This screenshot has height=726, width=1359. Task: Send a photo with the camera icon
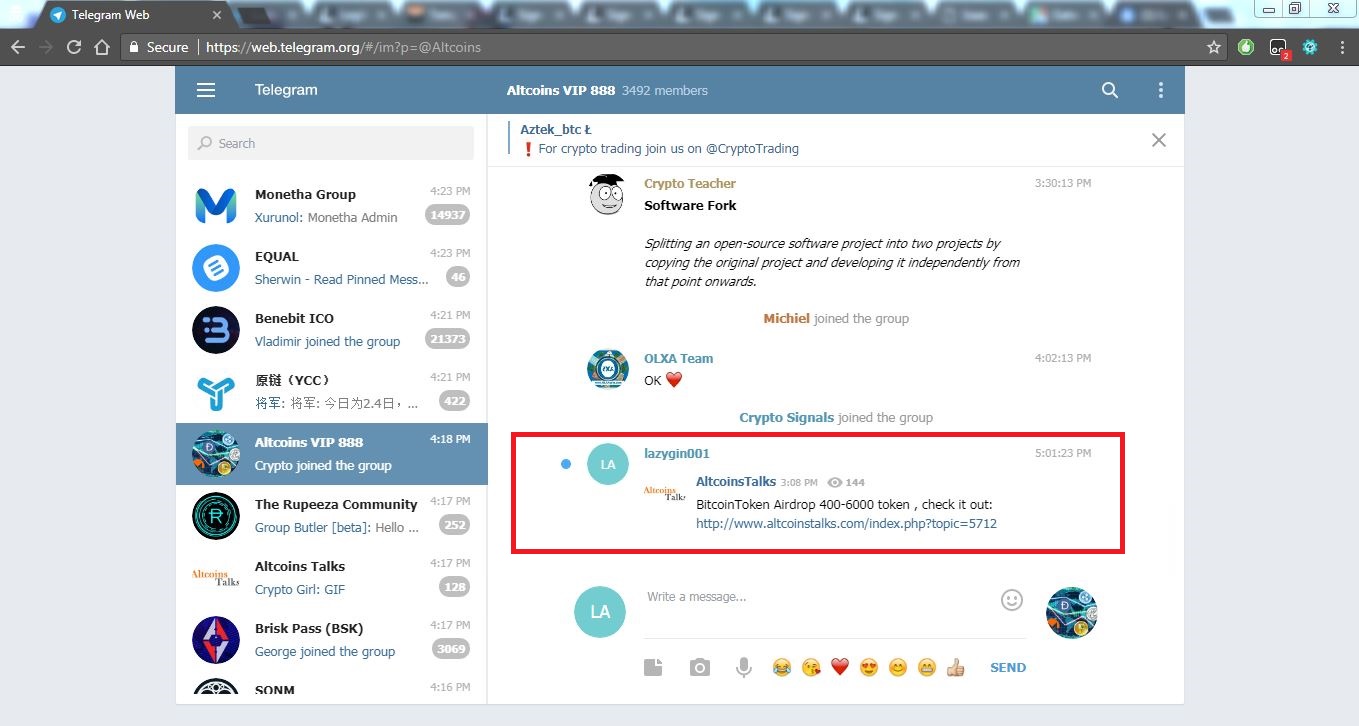(x=700, y=667)
